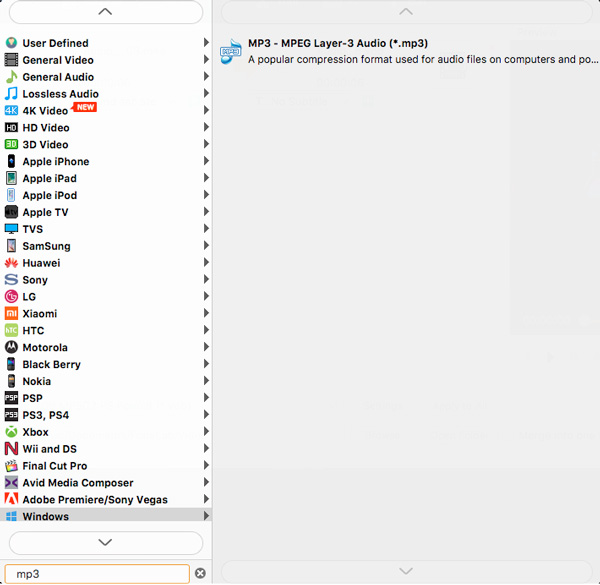Click the LG logo icon
This screenshot has width=600, height=585.
pos(11,296)
